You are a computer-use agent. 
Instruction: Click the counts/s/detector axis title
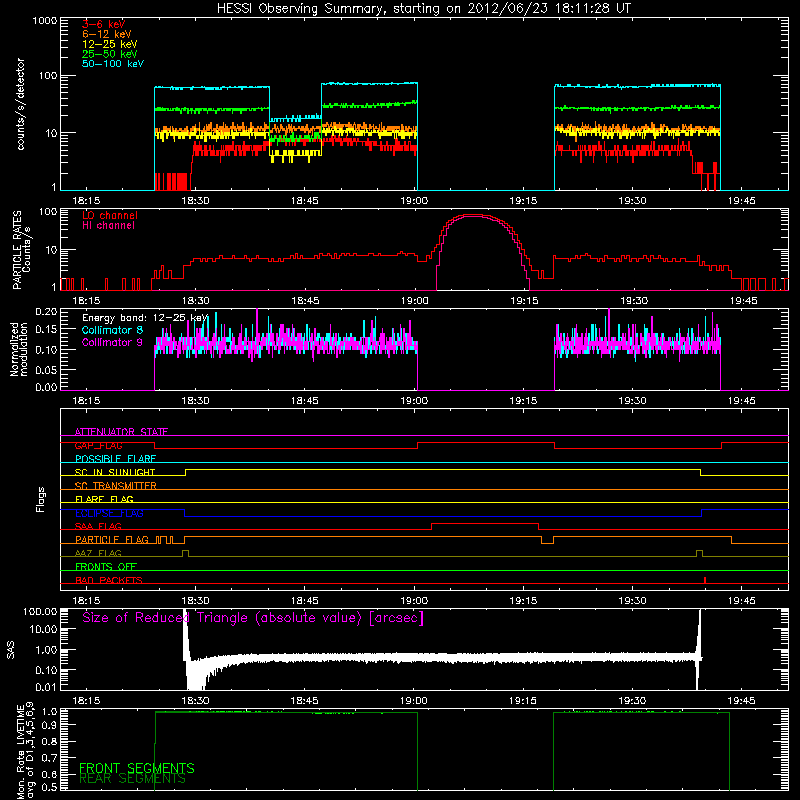[x=21, y=104]
